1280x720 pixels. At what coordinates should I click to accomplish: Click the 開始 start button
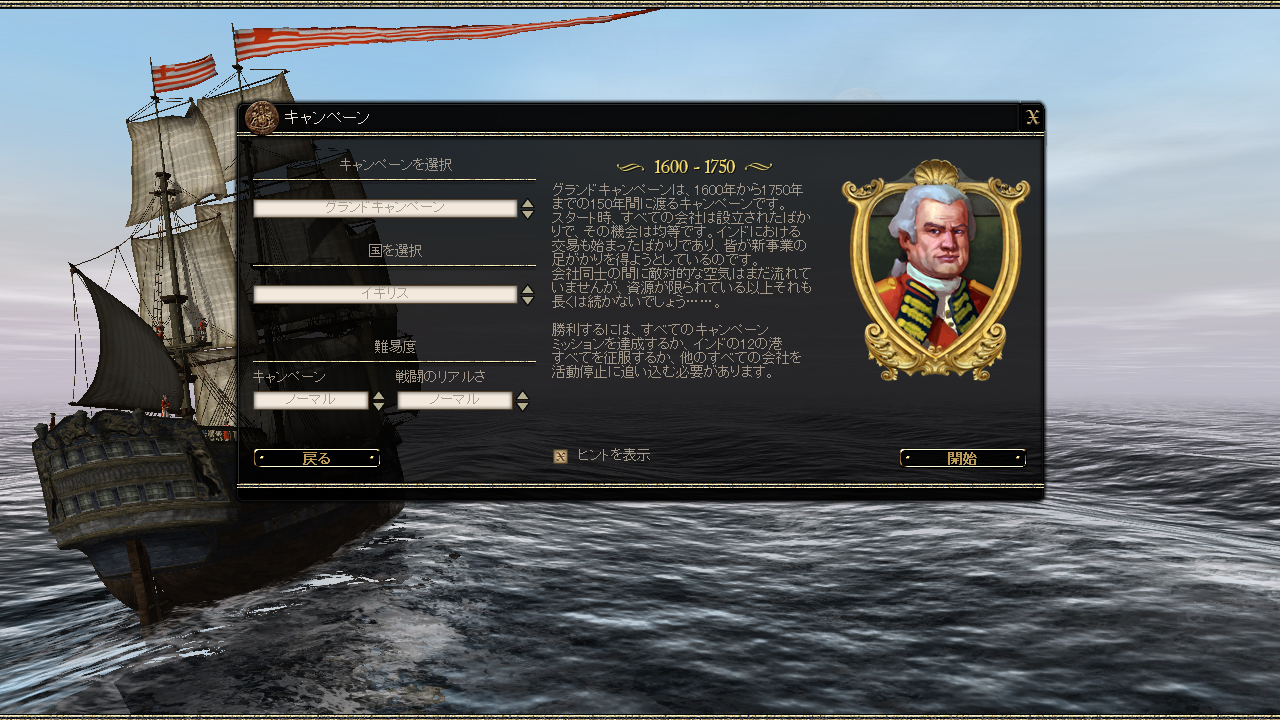[963, 458]
